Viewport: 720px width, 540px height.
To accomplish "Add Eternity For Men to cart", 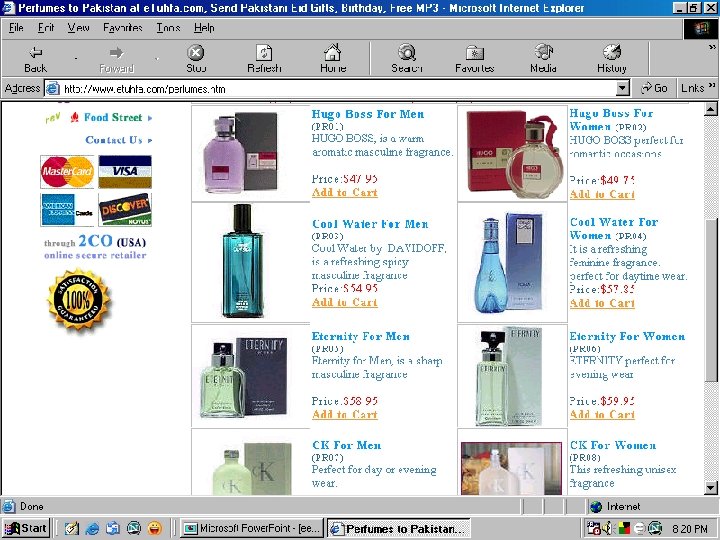I will [344, 414].
